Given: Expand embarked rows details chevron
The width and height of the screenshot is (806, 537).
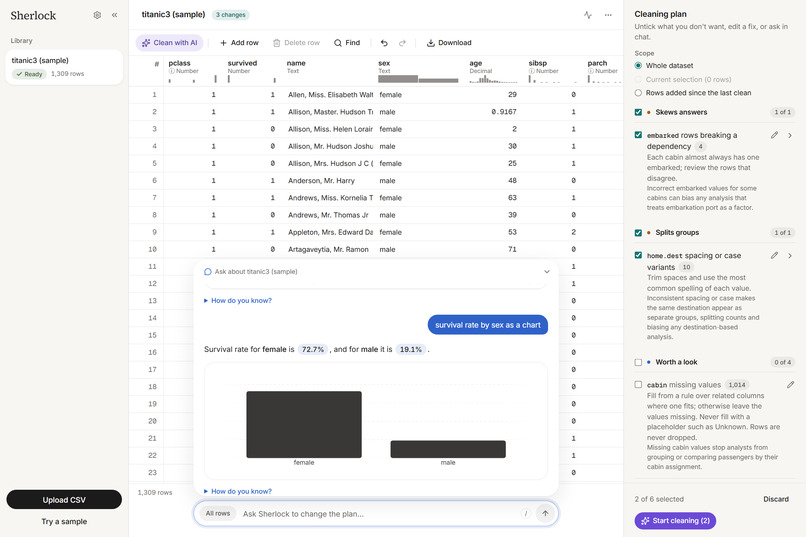Looking at the screenshot, I should coord(790,135).
